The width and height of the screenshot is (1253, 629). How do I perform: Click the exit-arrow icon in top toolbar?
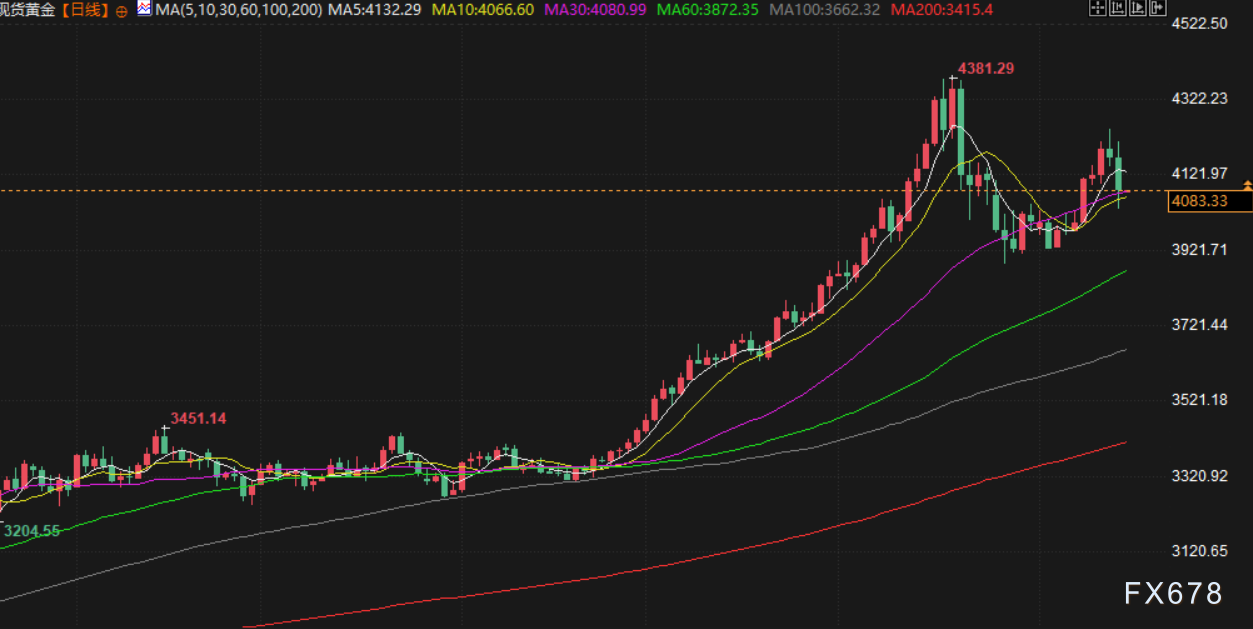(1158, 7)
